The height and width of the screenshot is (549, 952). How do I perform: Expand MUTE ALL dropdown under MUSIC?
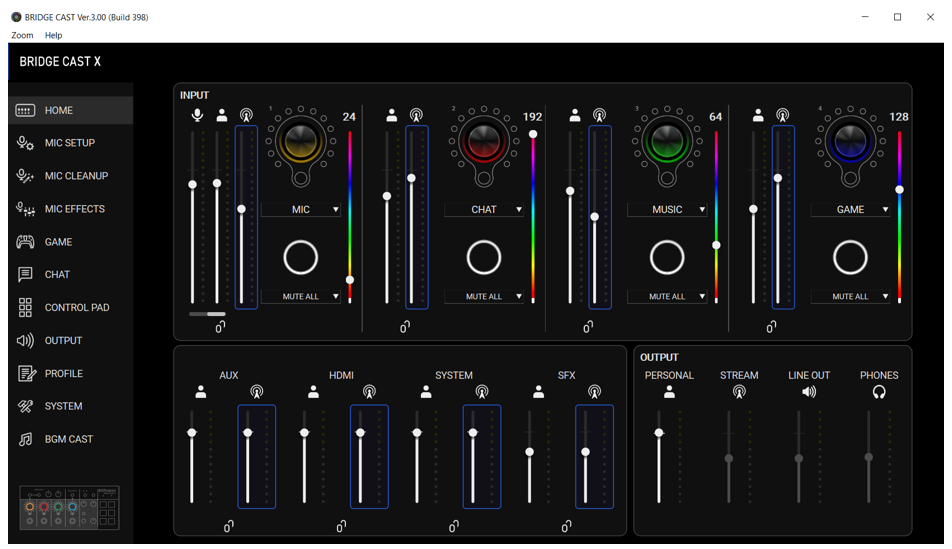[667, 296]
